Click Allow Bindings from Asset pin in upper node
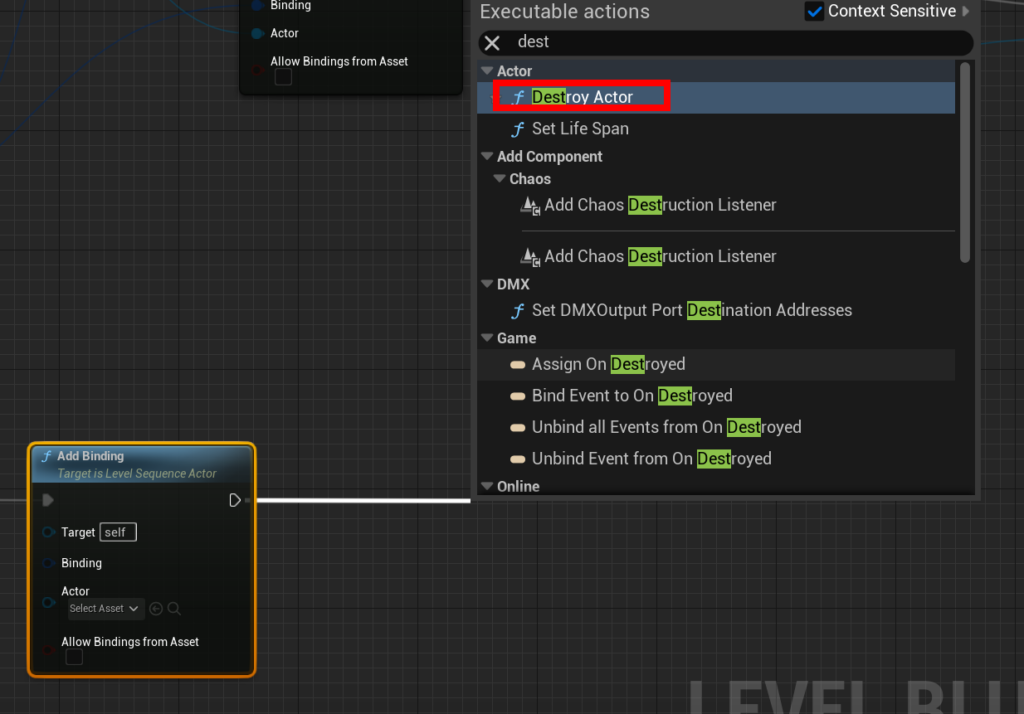This screenshot has width=1024, height=714. point(257,69)
